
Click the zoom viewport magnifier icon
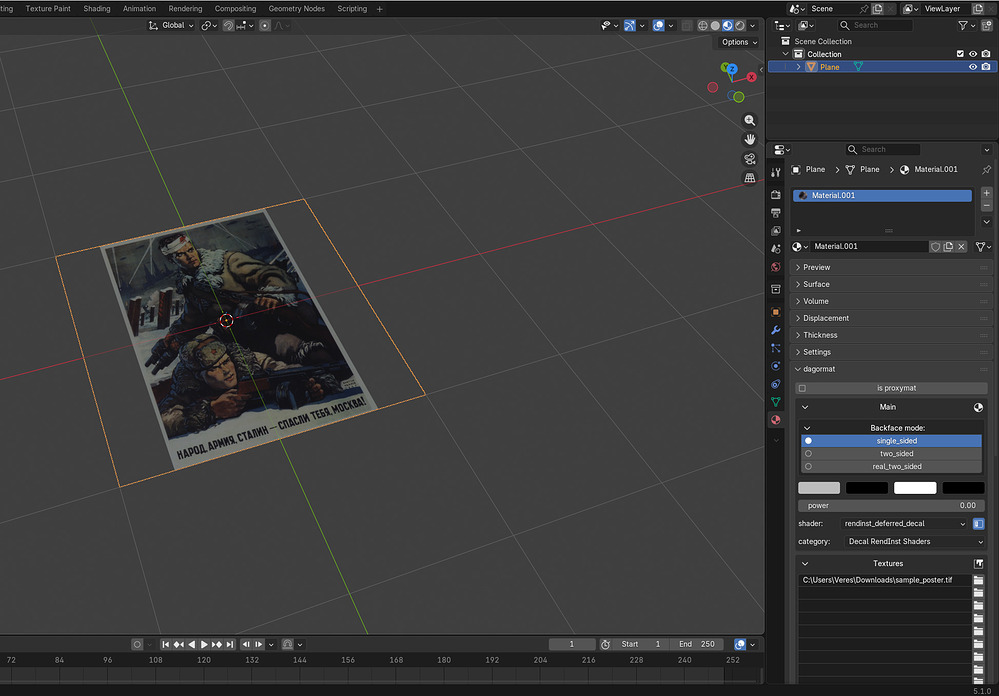pos(750,121)
